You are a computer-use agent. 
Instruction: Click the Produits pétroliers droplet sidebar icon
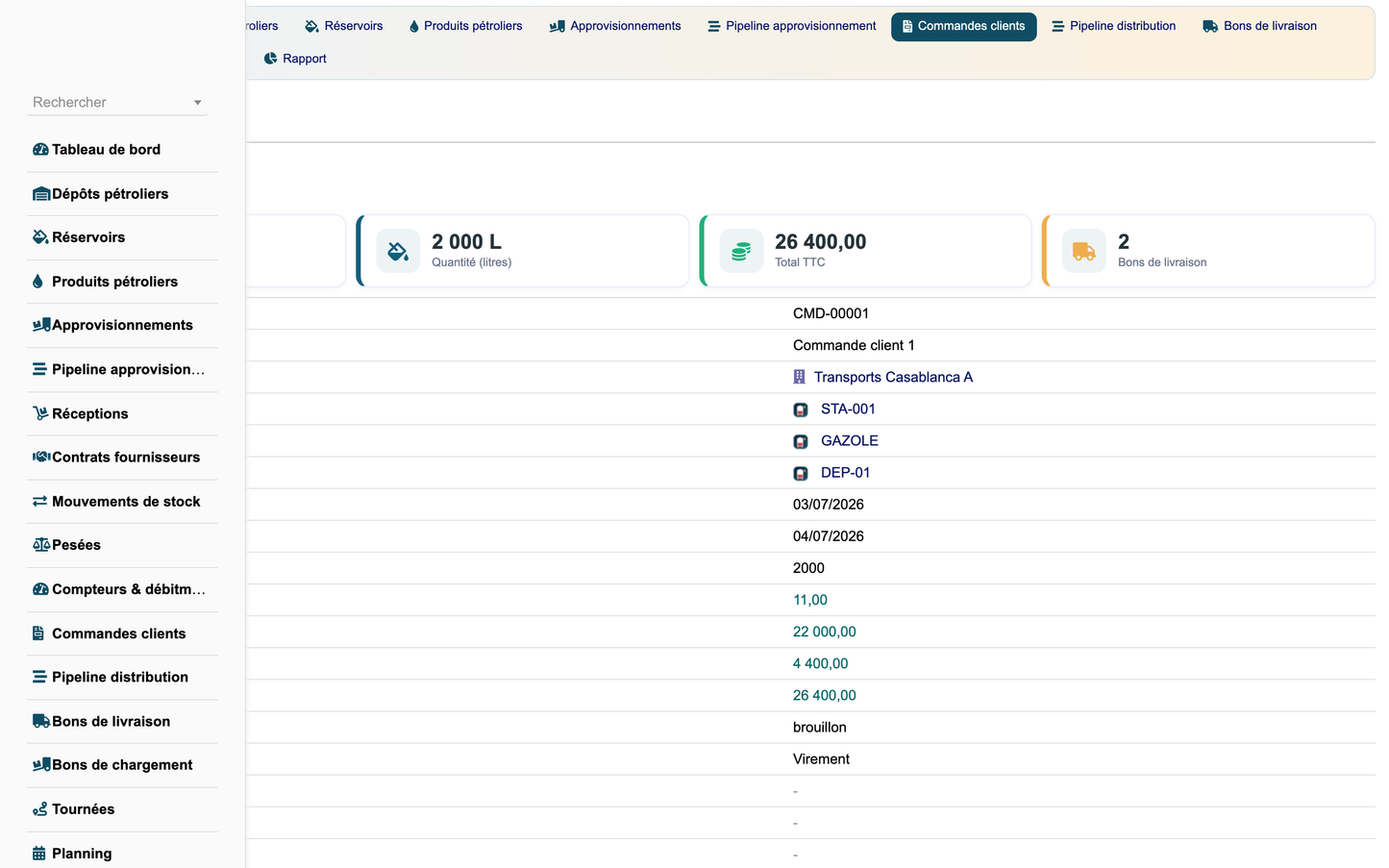[x=37, y=282]
